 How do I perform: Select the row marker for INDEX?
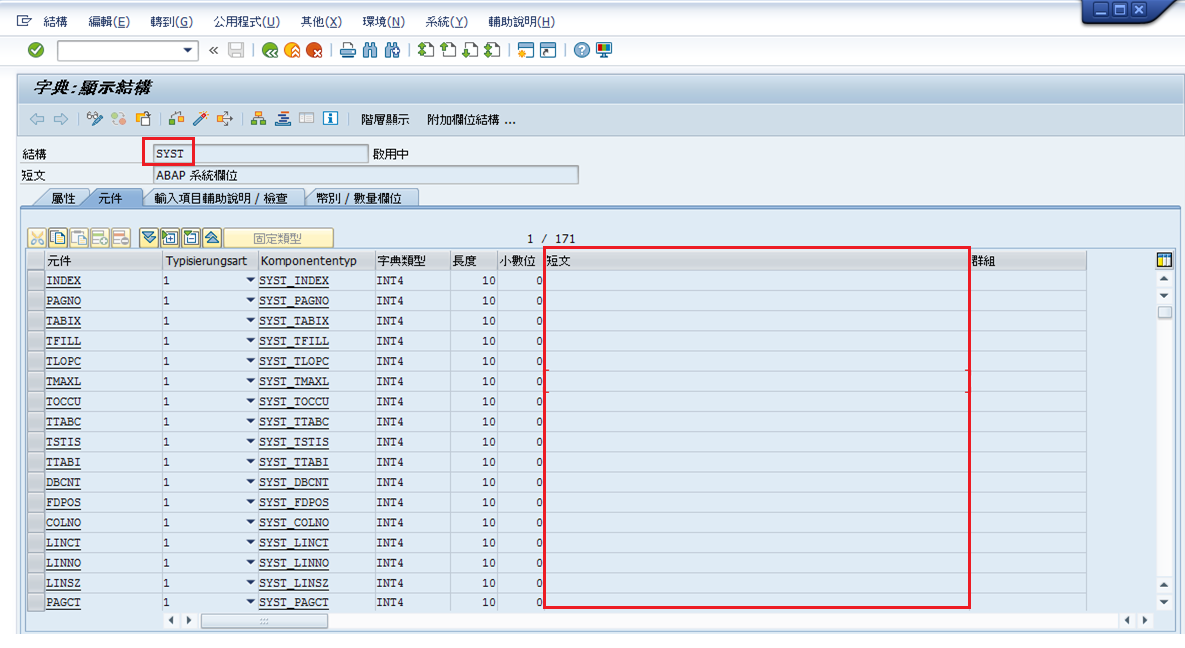tap(35, 281)
